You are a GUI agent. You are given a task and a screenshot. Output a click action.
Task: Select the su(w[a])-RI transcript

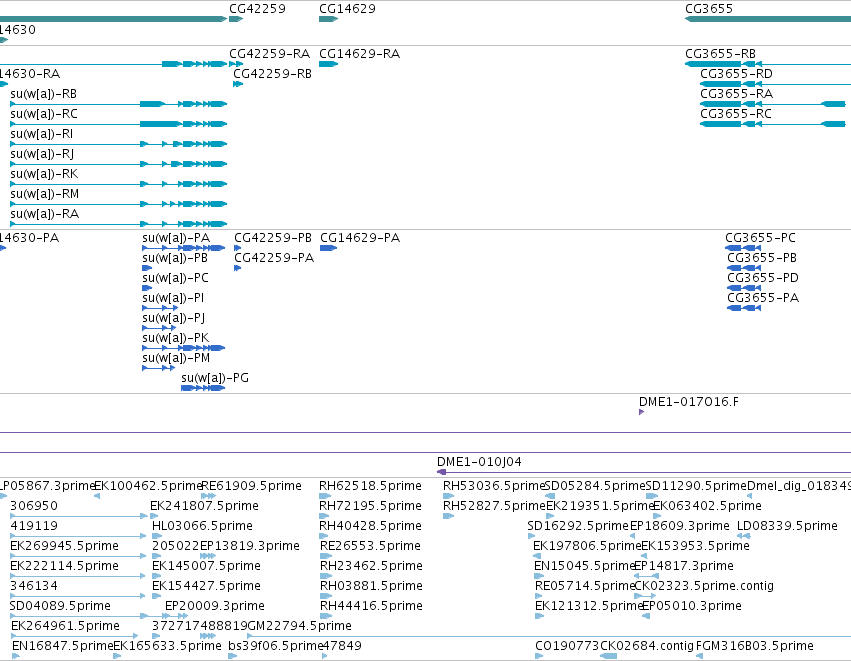[41, 134]
